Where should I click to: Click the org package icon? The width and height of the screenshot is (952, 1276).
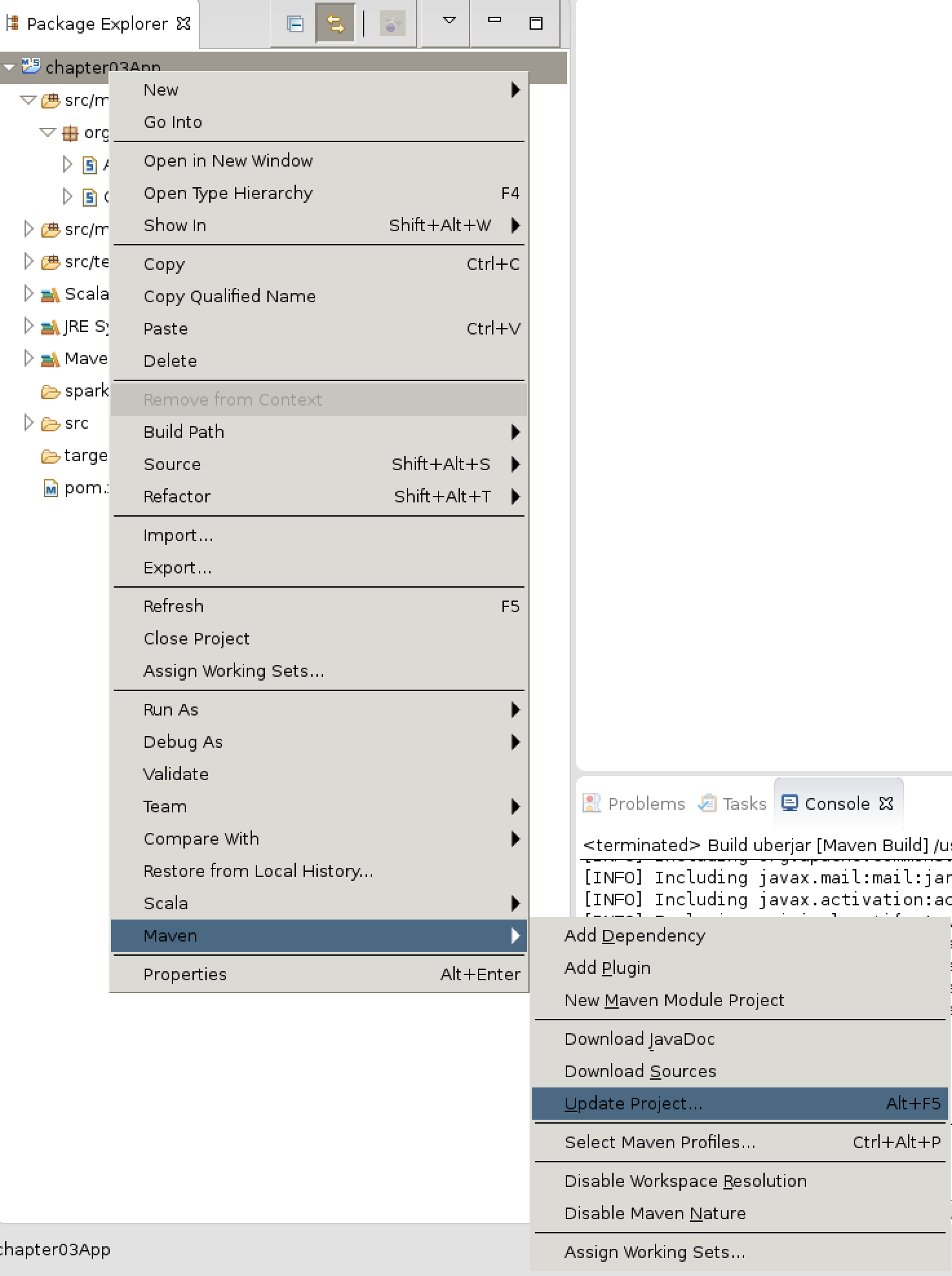point(70,133)
